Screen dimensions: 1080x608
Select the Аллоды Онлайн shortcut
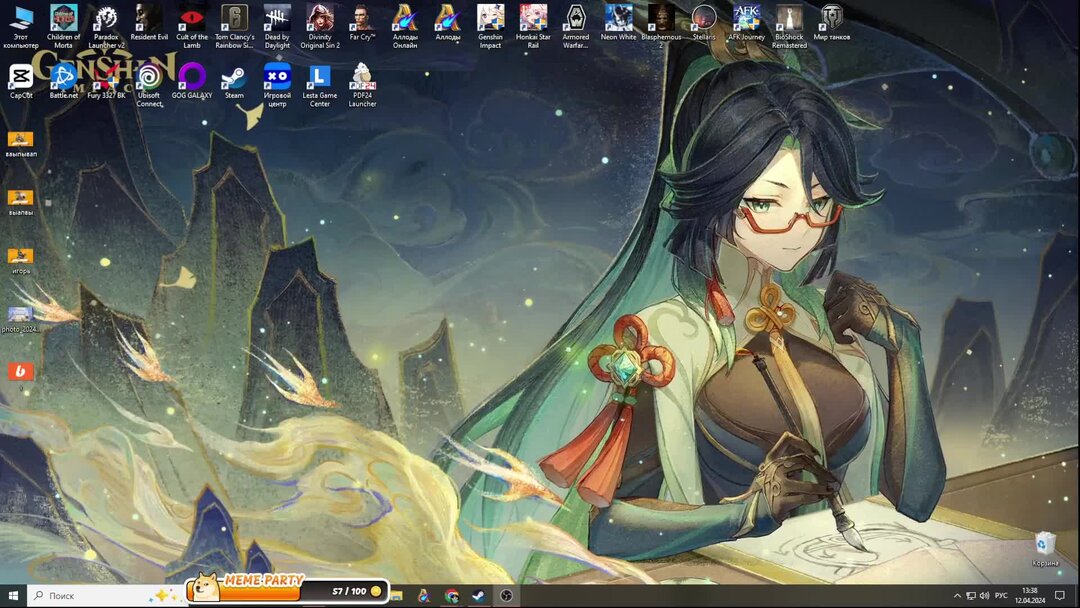pos(405,26)
